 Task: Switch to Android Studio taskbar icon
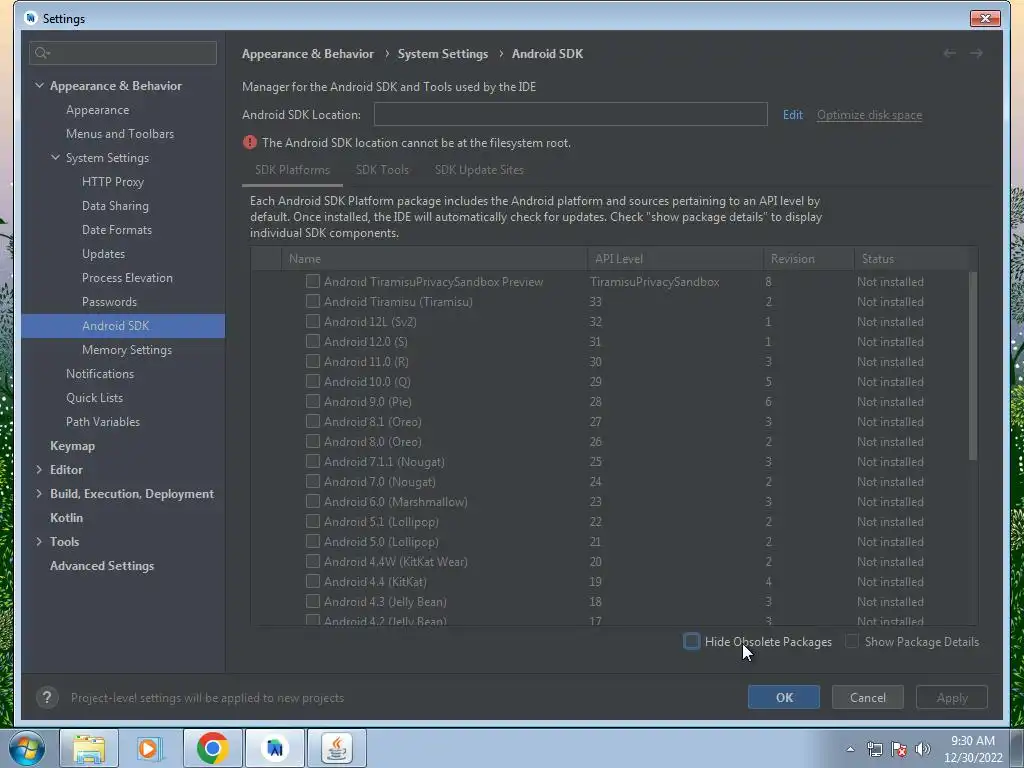click(275, 748)
